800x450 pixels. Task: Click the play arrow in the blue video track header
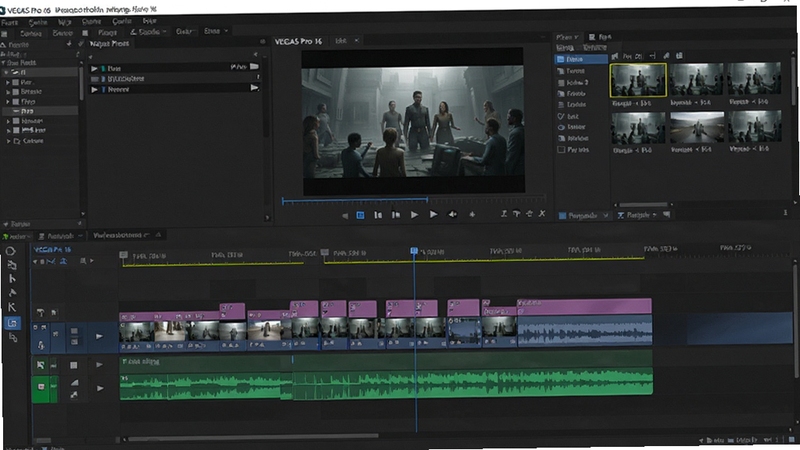coord(99,336)
